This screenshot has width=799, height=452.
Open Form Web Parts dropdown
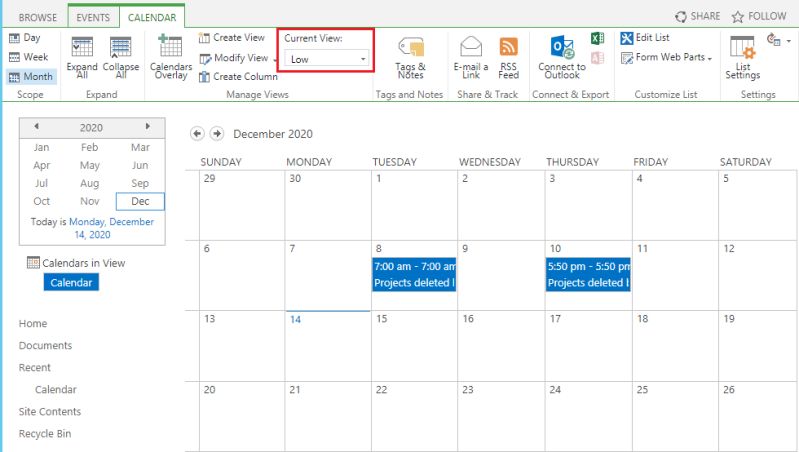pos(667,58)
